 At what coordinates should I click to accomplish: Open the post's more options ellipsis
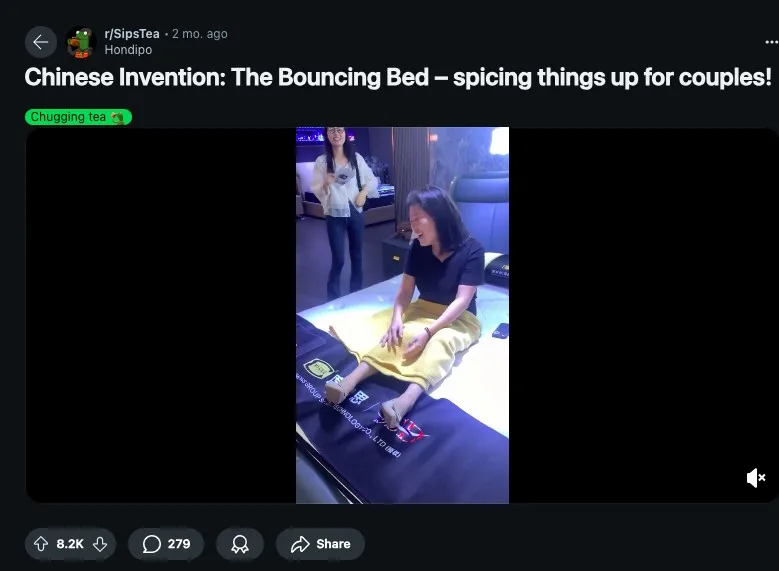tap(771, 42)
